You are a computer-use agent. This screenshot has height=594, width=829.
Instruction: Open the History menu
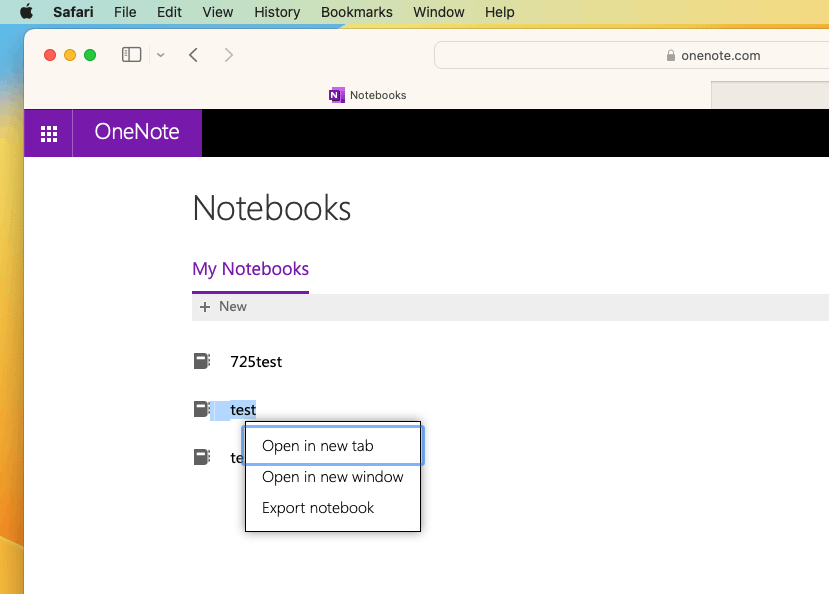pos(277,12)
